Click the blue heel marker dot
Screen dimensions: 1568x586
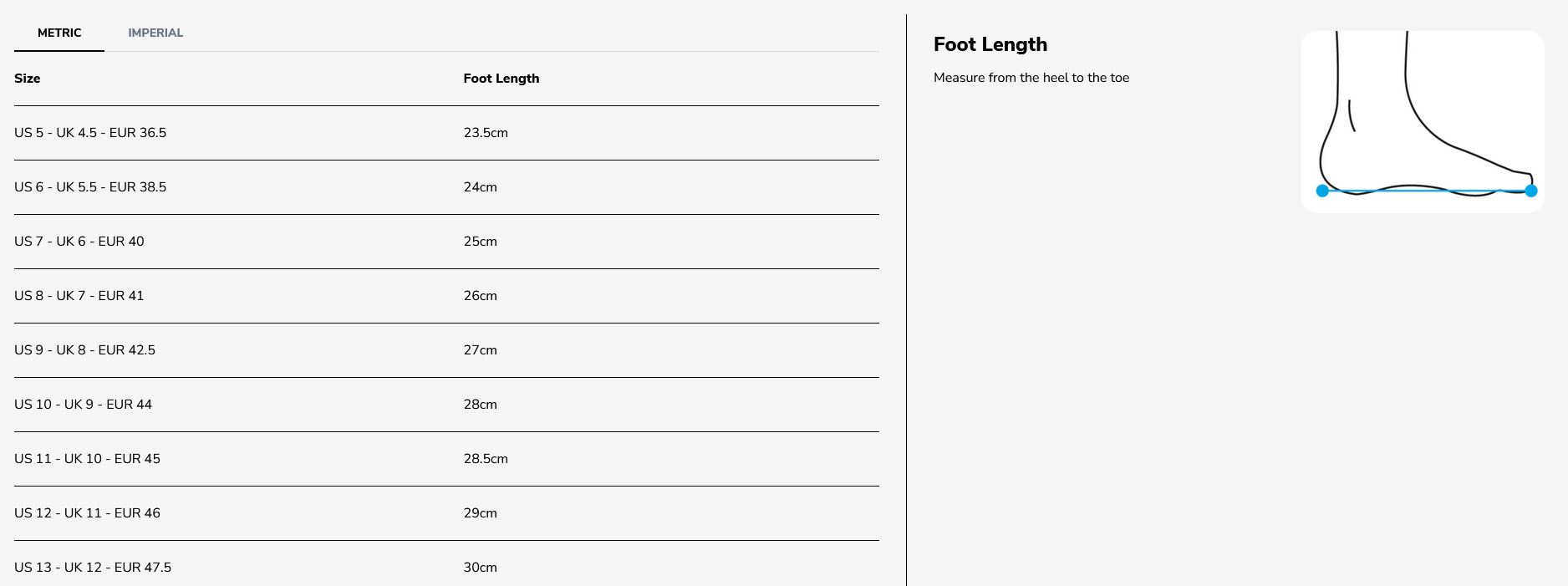1322,191
